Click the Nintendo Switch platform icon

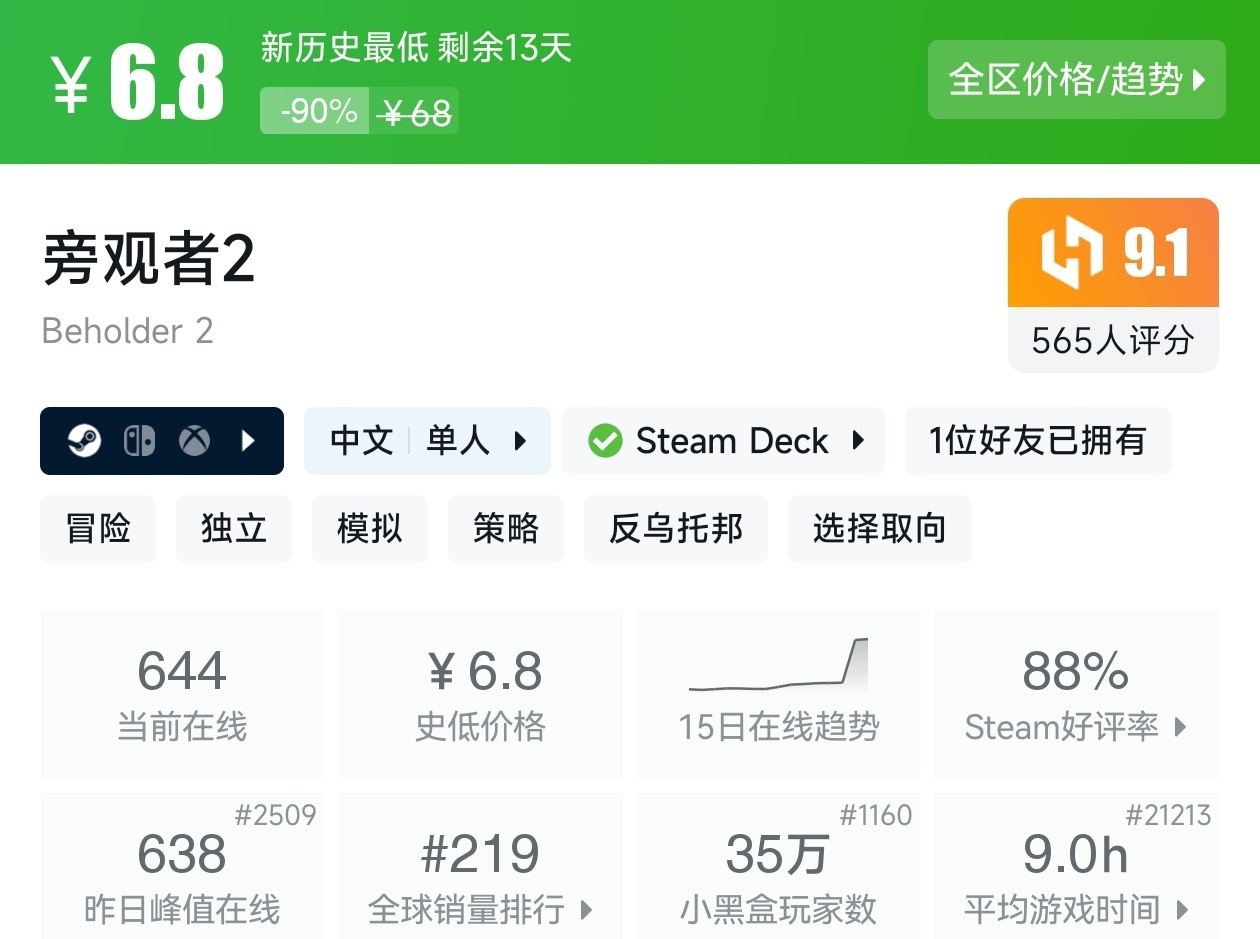pyautogui.click(x=140, y=440)
